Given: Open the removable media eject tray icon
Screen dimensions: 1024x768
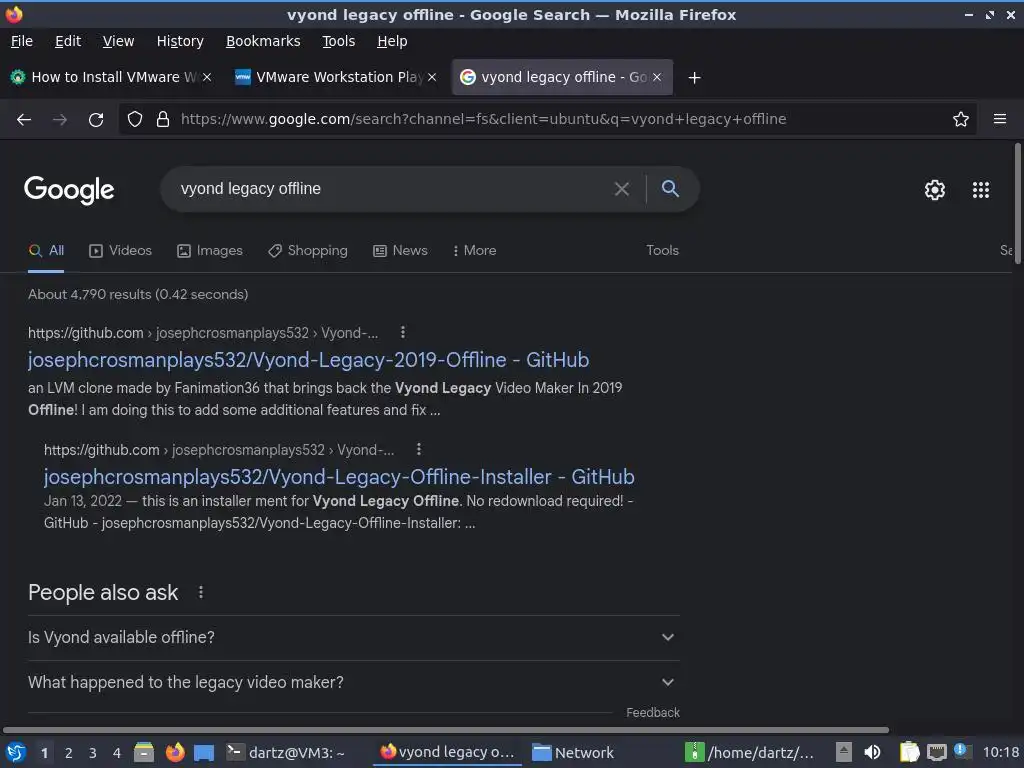Looking at the screenshot, I should pyautogui.click(x=844, y=752).
